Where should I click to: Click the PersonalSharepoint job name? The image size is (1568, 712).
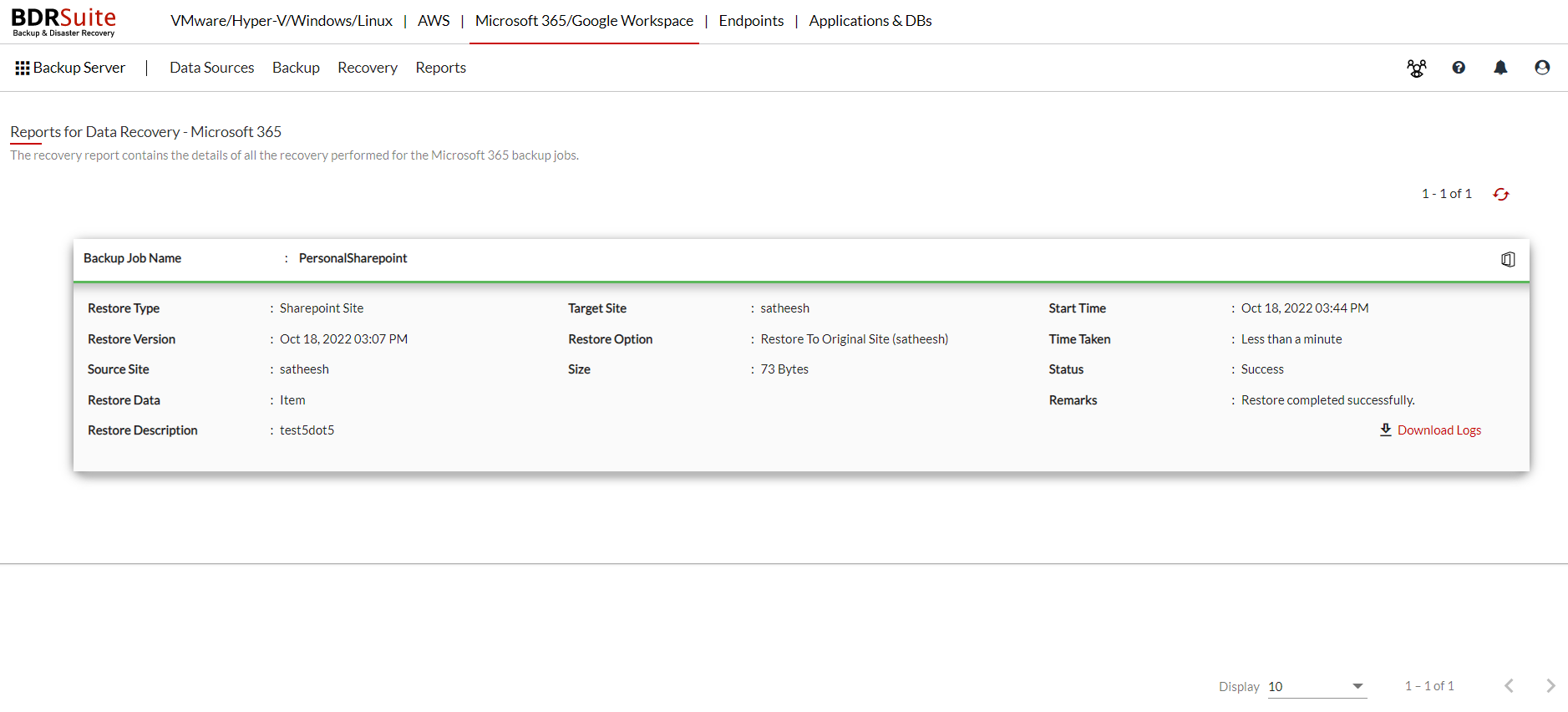point(353,258)
